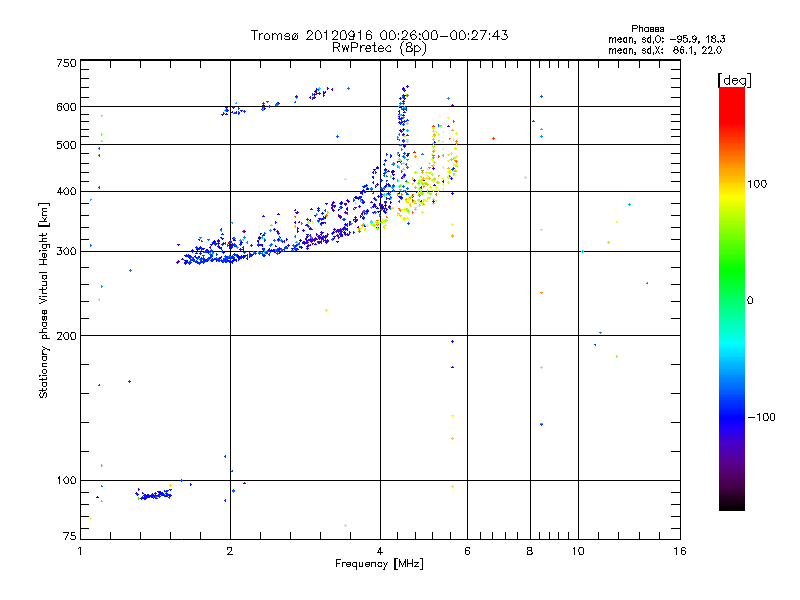Click the x-axis tick label '8'
Viewport: 800px width, 600px height.
(530, 551)
